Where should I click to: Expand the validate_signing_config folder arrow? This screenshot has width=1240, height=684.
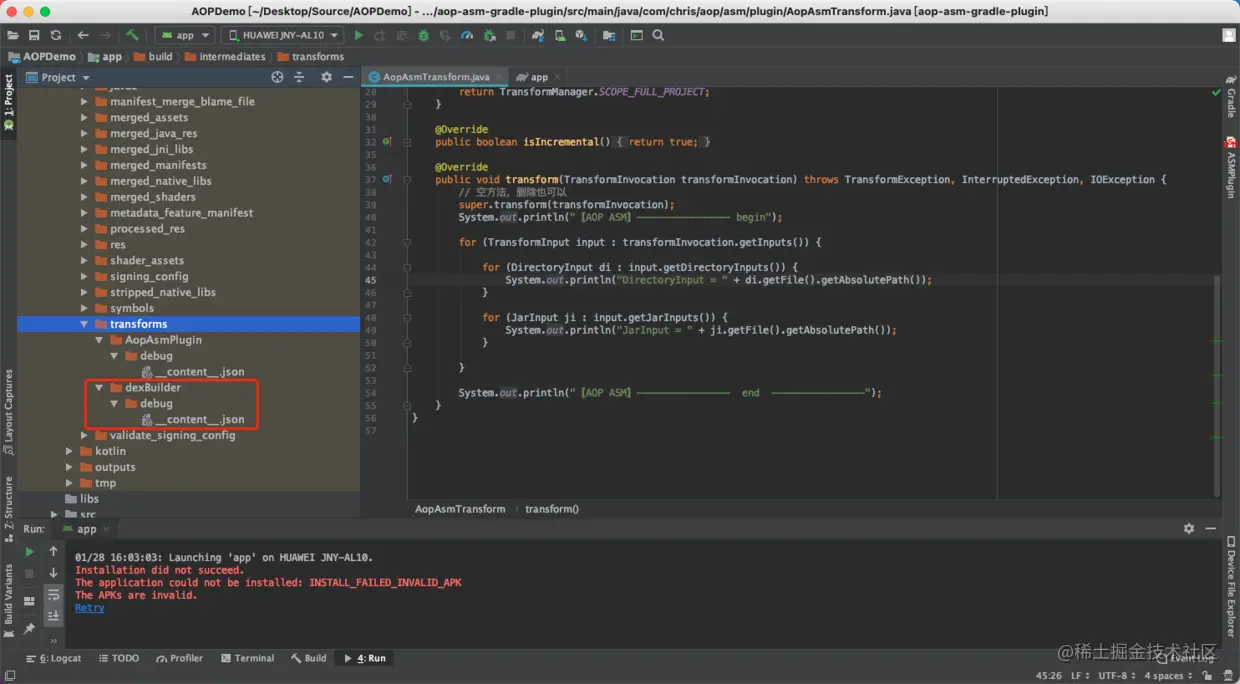84,435
